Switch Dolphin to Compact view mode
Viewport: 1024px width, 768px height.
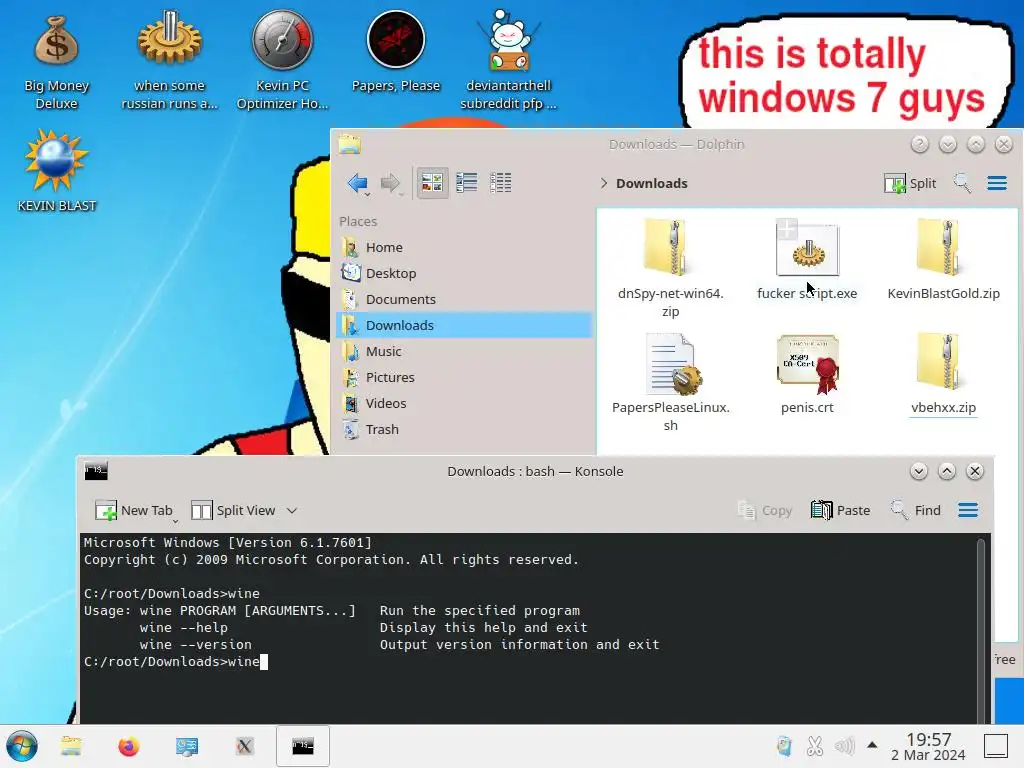(x=466, y=183)
